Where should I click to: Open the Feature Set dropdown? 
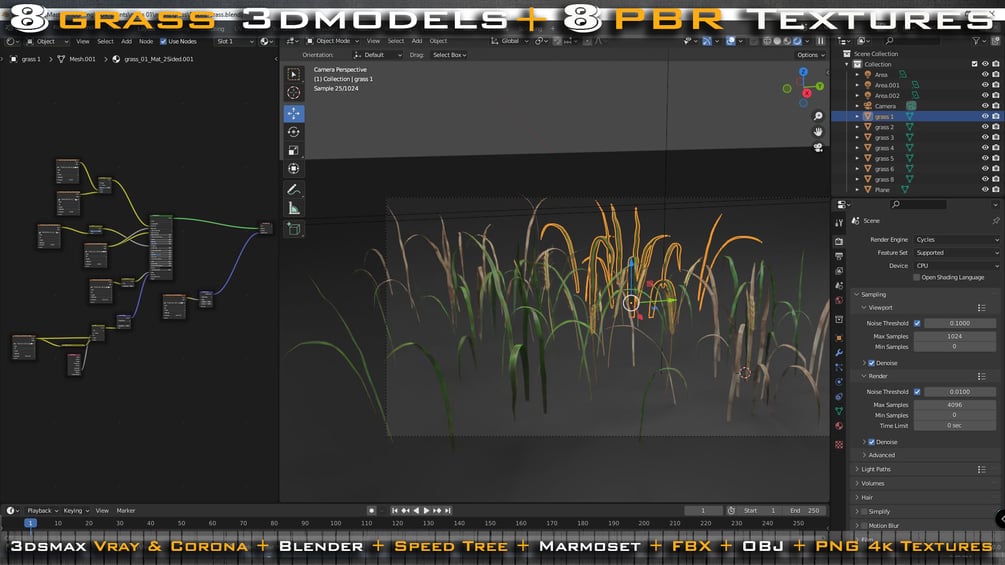(957, 253)
